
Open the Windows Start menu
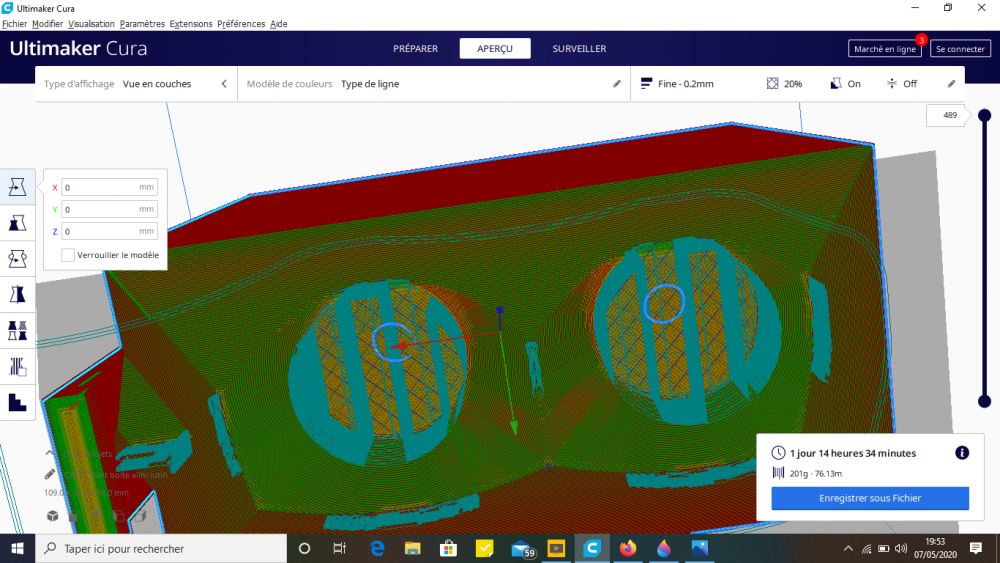click(17, 548)
